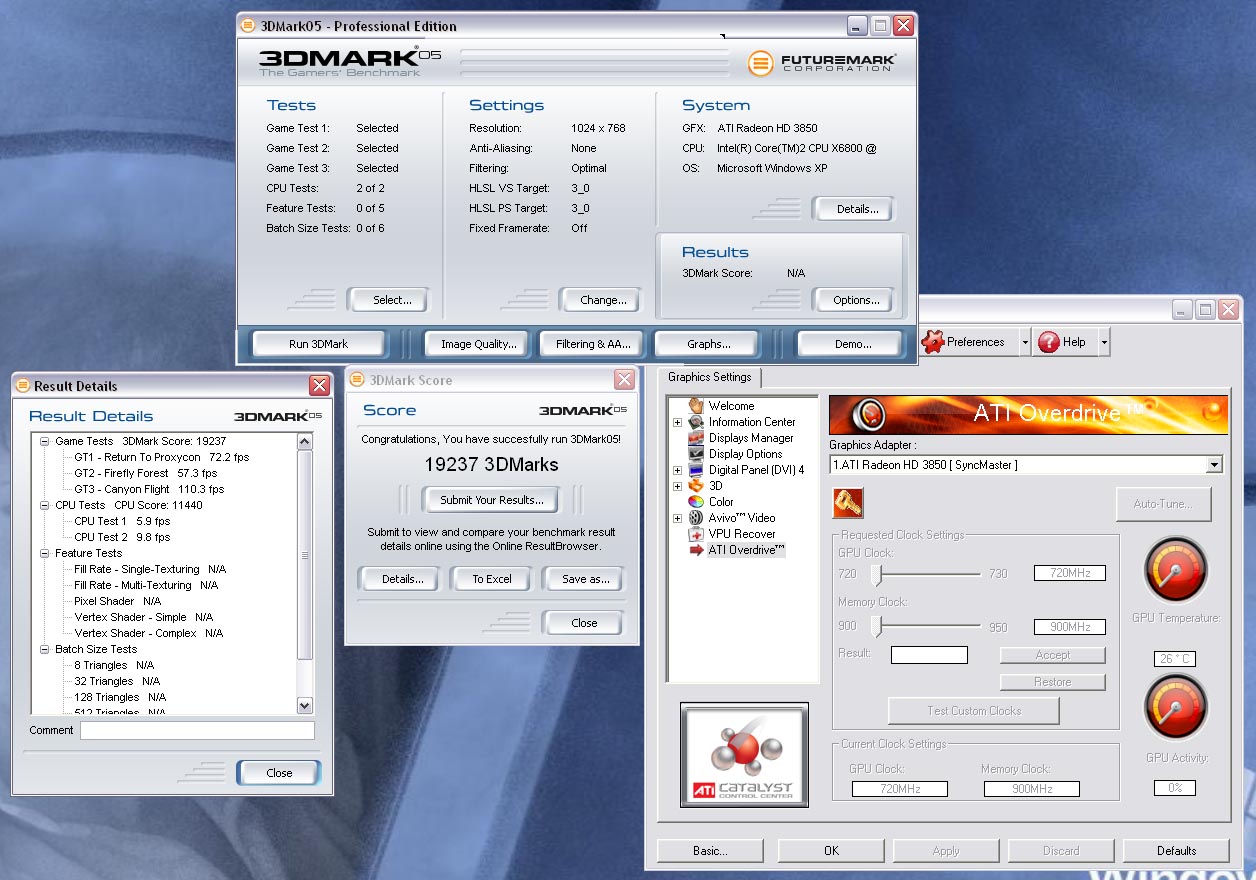Click the Futuremark Corporation logo

click(822, 63)
